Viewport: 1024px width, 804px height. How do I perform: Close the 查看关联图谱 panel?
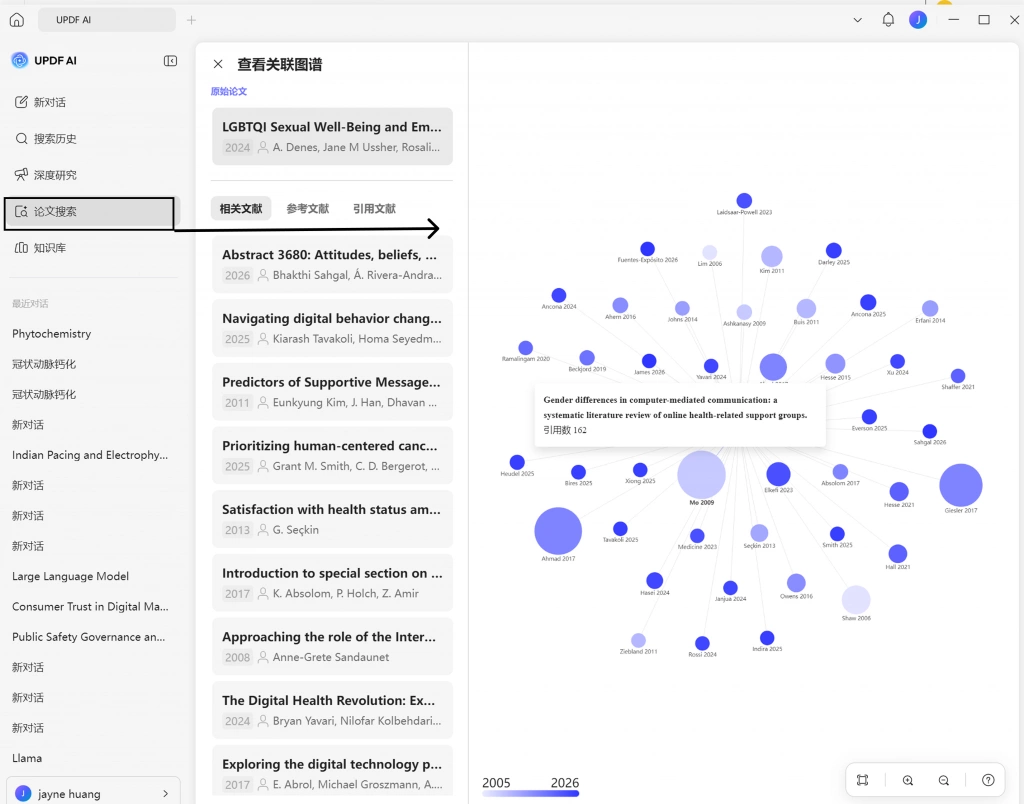coord(218,64)
